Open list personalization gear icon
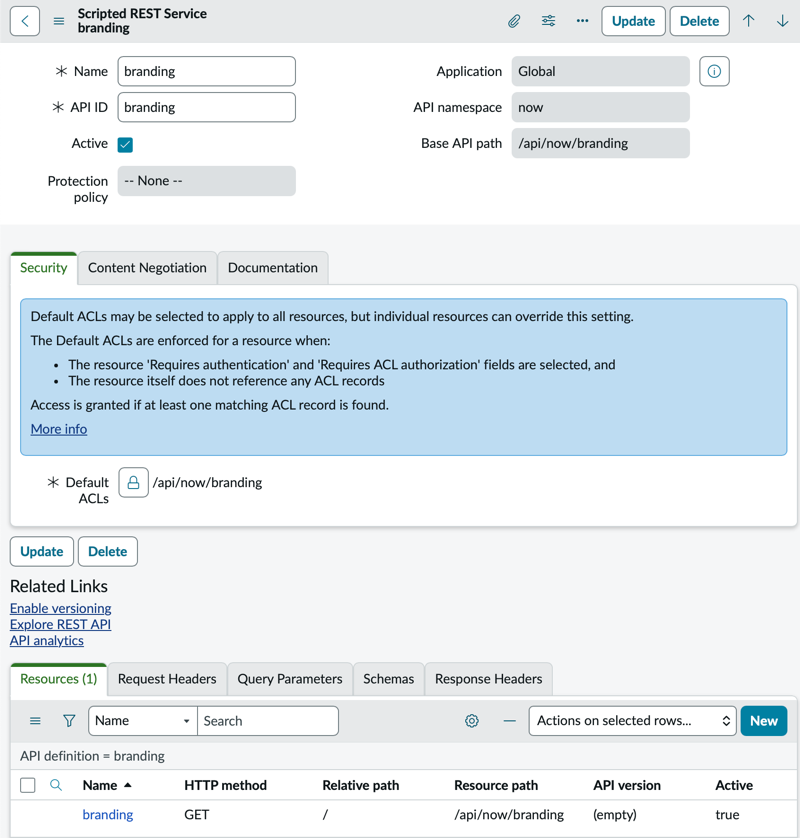The image size is (800, 838). click(x=471, y=721)
